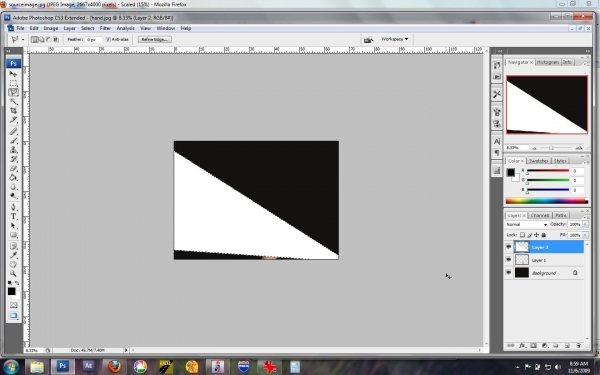Image resolution: width=600 pixels, height=375 pixels.
Task: Hide Layer 1 with its eye icon
Action: tap(509, 260)
